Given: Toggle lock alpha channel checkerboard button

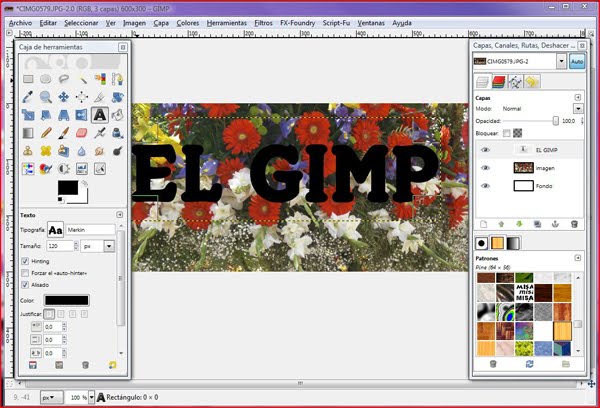Looking at the screenshot, I should point(517,133).
